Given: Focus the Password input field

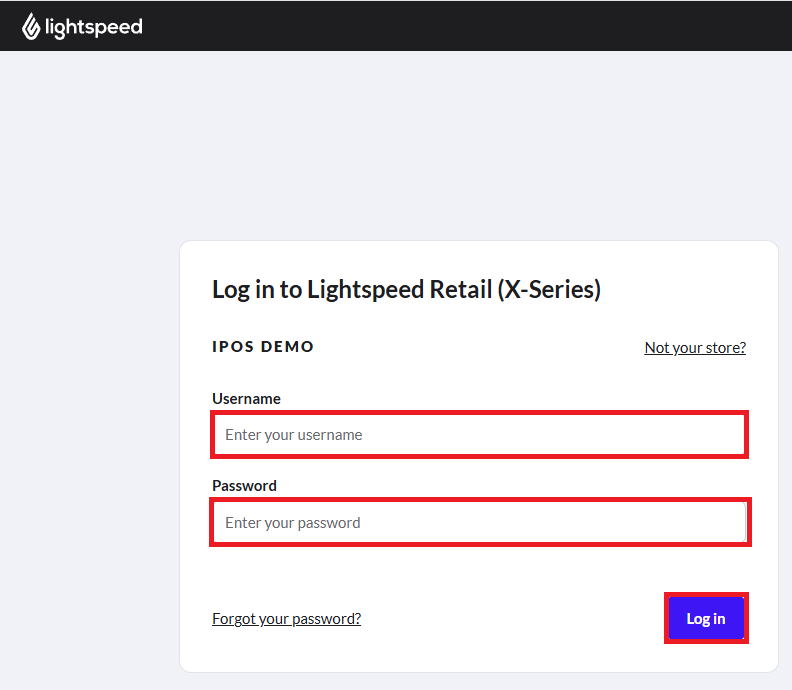Looking at the screenshot, I should (x=480, y=522).
